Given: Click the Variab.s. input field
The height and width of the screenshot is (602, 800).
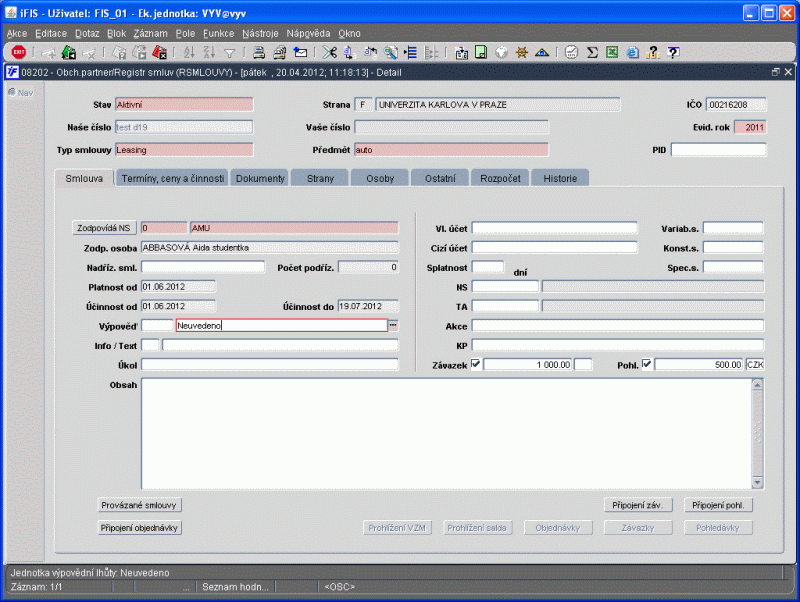Looking at the screenshot, I should coord(733,228).
